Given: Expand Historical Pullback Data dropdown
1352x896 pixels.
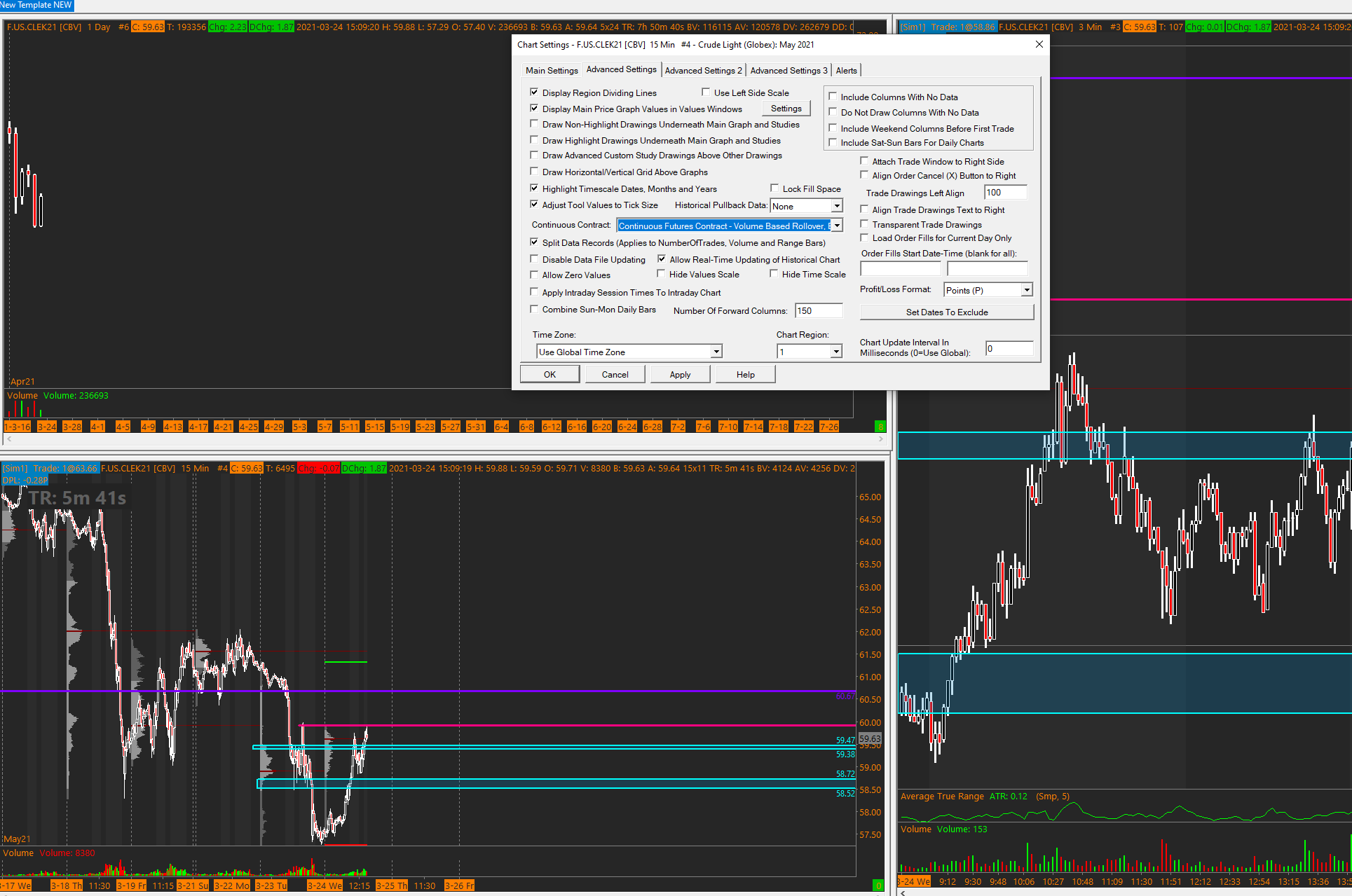Looking at the screenshot, I should (x=836, y=206).
